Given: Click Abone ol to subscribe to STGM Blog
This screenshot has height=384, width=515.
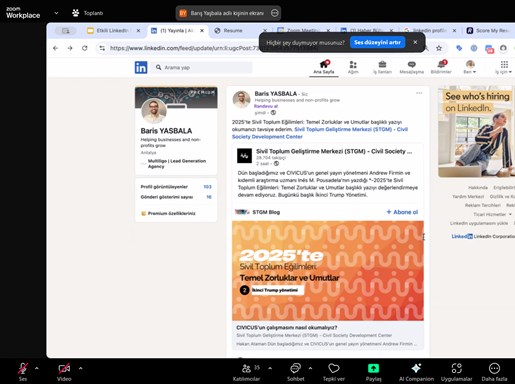Looking at the screenshot, I should click(402, 212).
